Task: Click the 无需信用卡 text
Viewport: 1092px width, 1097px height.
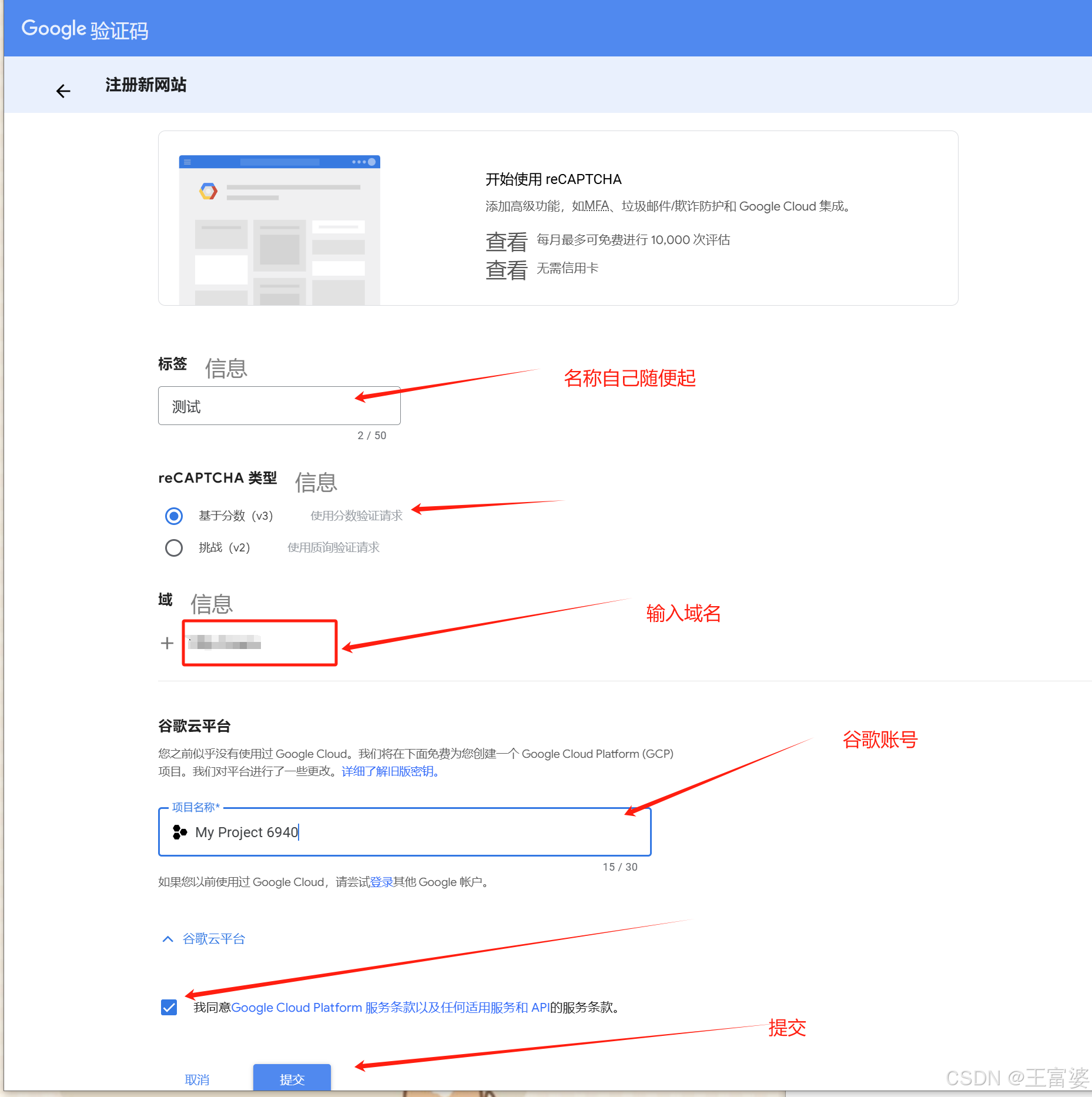Action: click(567, 268)
